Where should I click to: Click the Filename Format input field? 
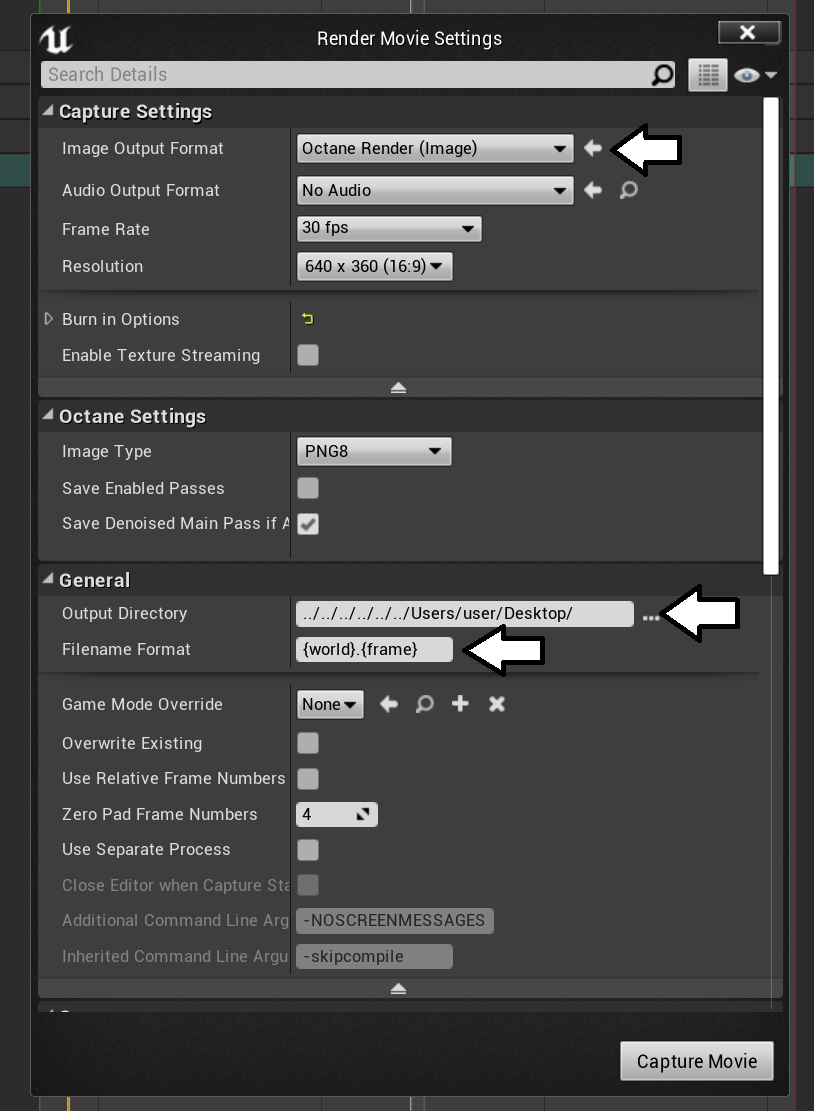[374, 649]
